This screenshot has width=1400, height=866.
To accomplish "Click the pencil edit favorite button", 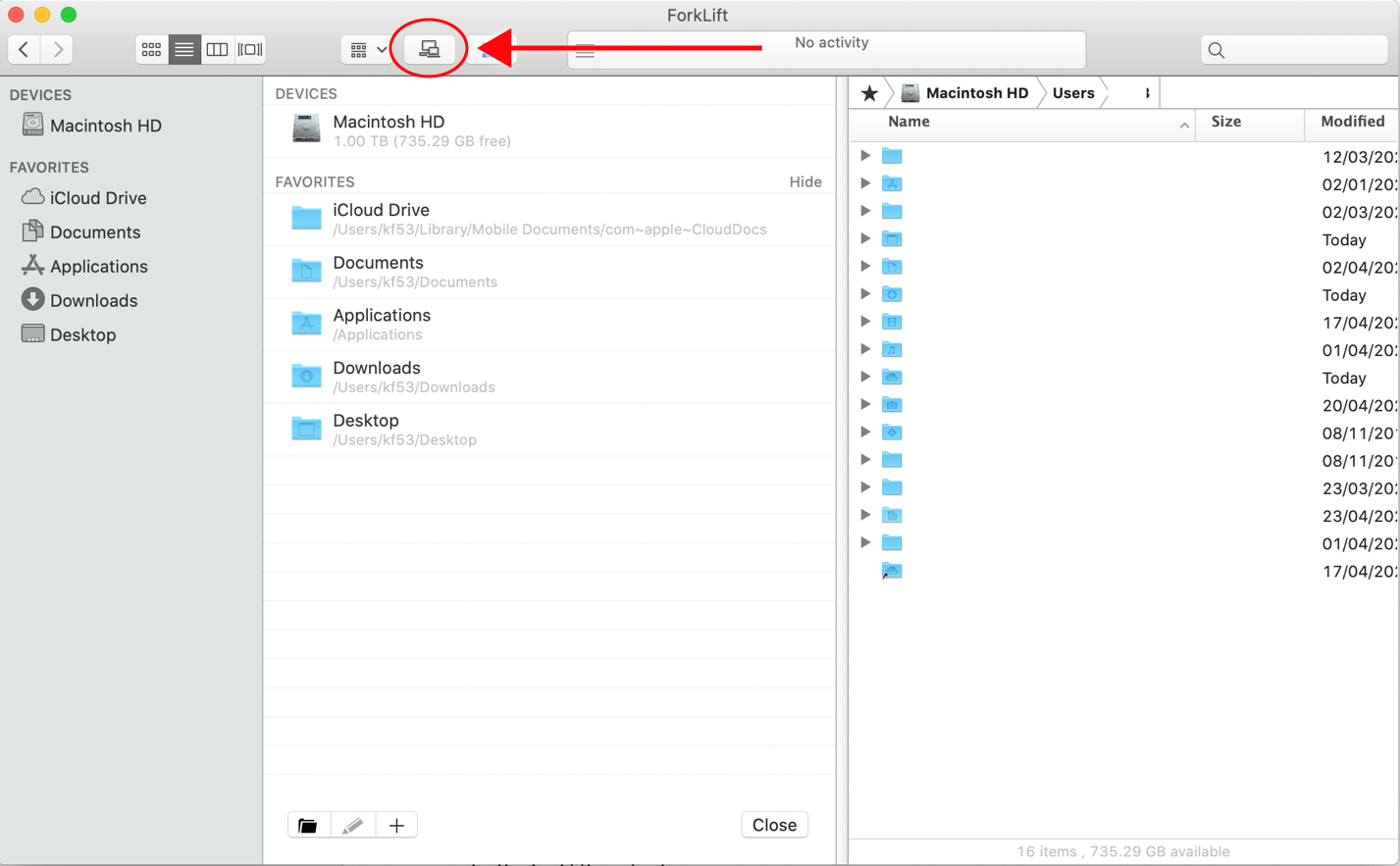I will click(x=352, y=826).
